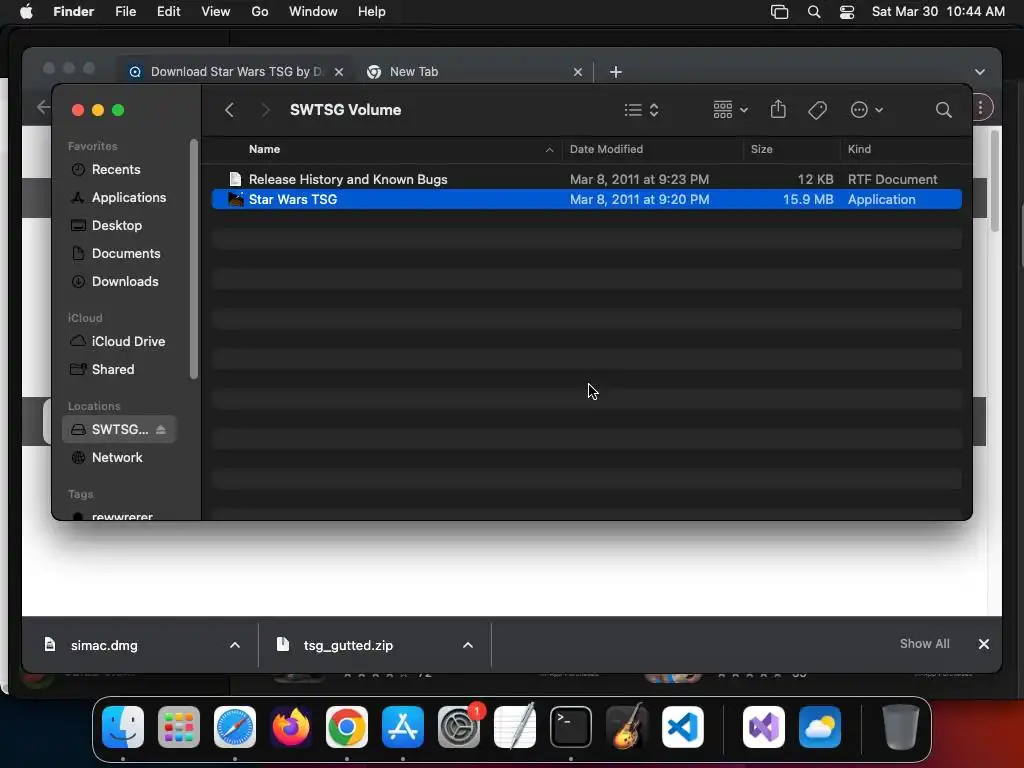Open the Go menu
Viewport: 1024px width, 768px height.
click(259, 12)
